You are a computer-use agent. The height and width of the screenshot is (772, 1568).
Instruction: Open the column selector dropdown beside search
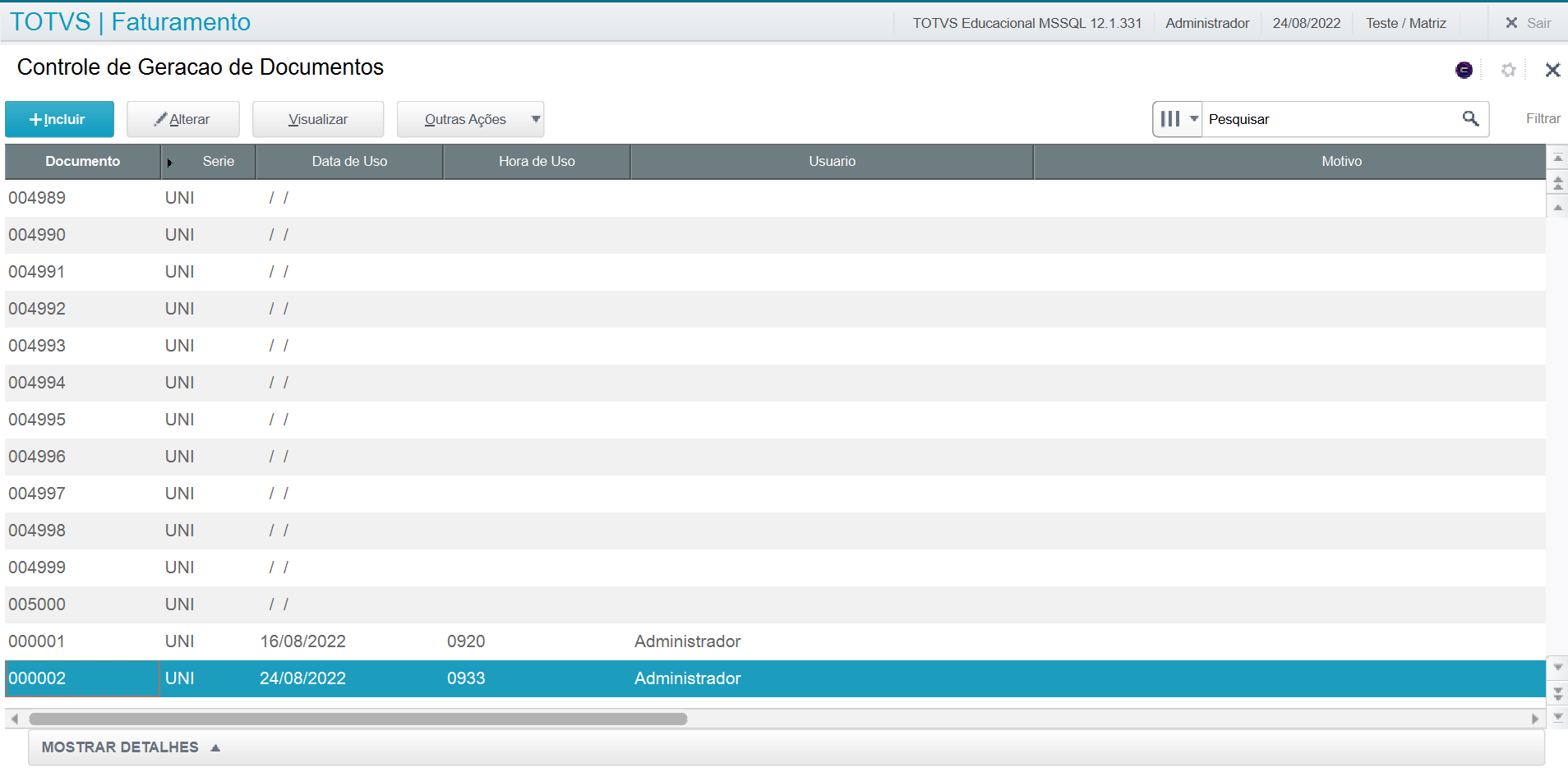[1178, 119]
